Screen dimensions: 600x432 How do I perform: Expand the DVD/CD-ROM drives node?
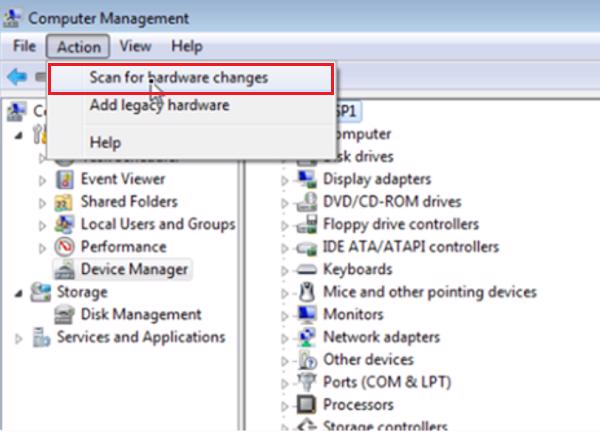285,202
